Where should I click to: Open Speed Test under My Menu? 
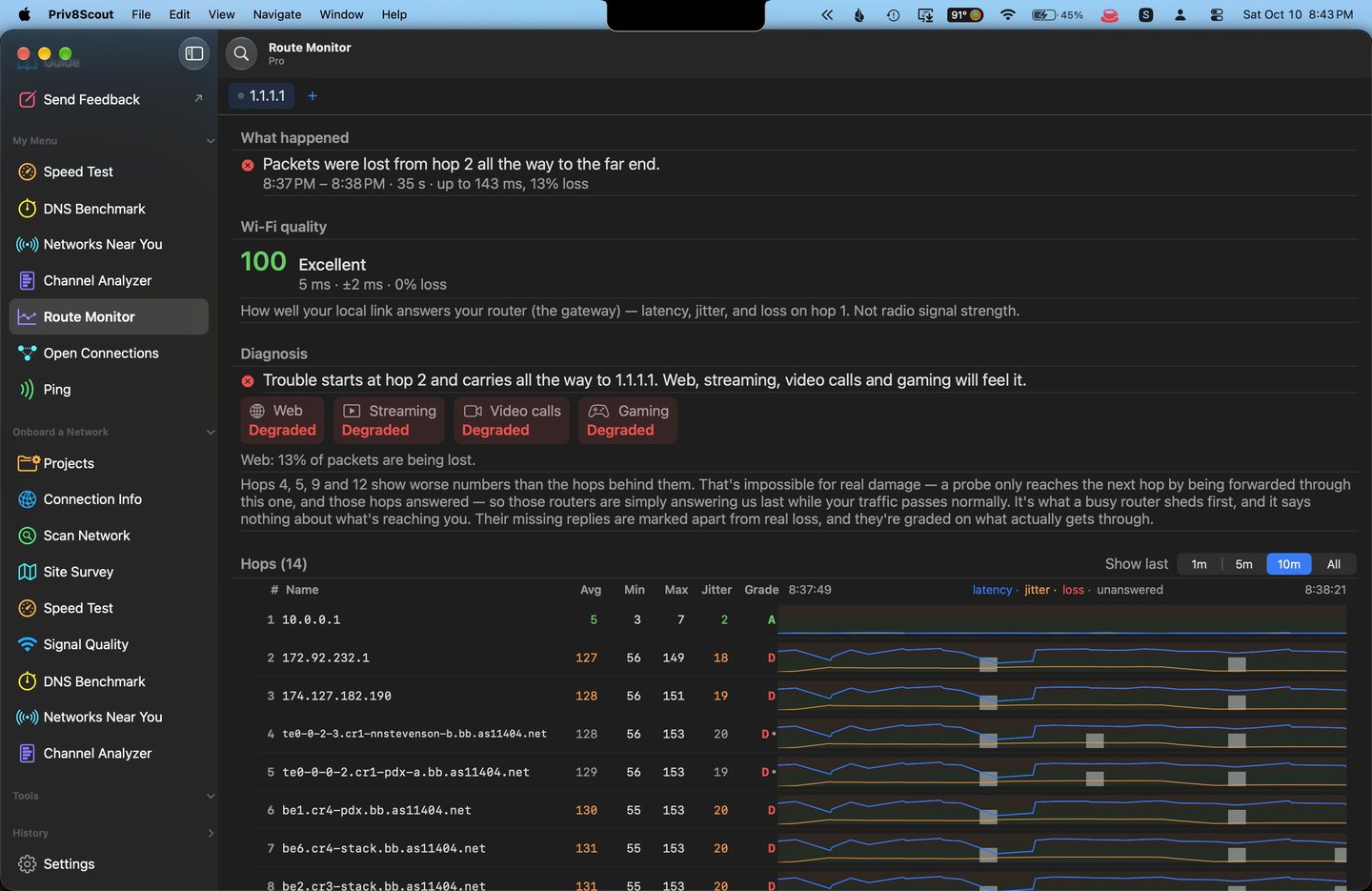(x=110, y=172)
